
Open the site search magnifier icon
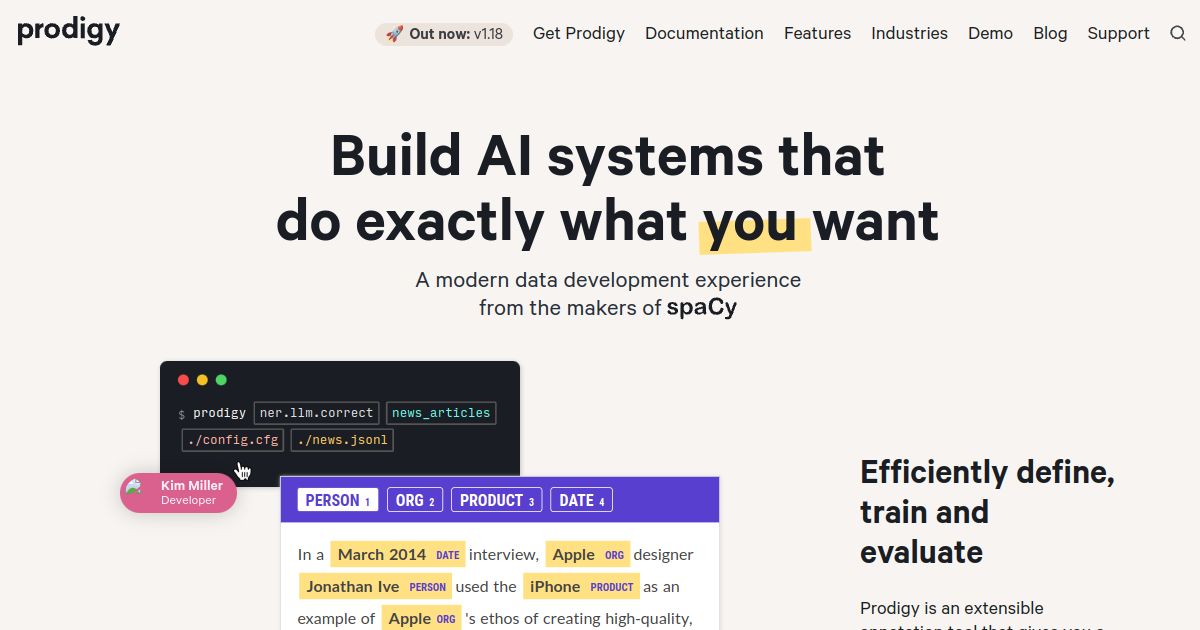point(1178,33)
